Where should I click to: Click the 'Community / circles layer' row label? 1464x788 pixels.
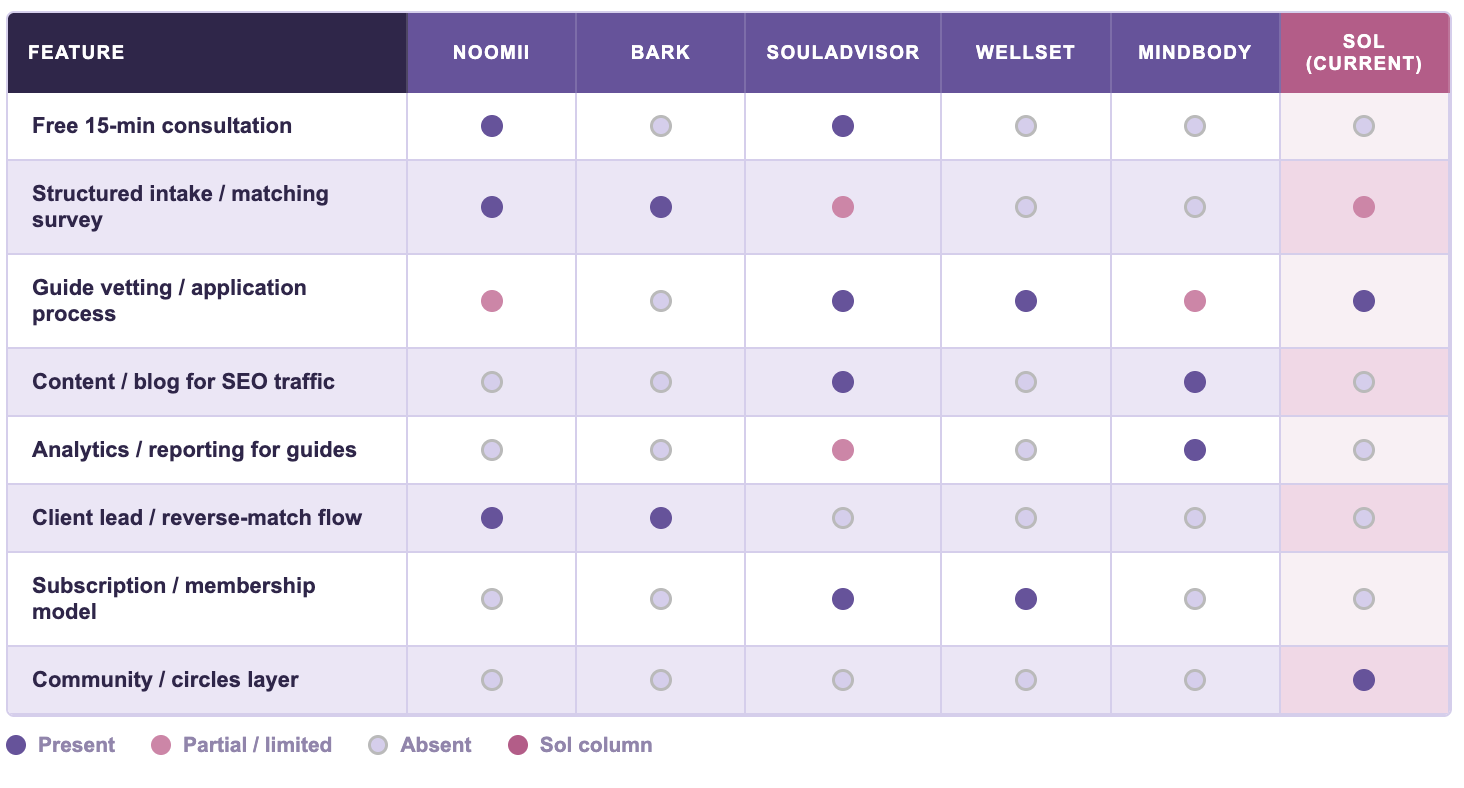165,680
